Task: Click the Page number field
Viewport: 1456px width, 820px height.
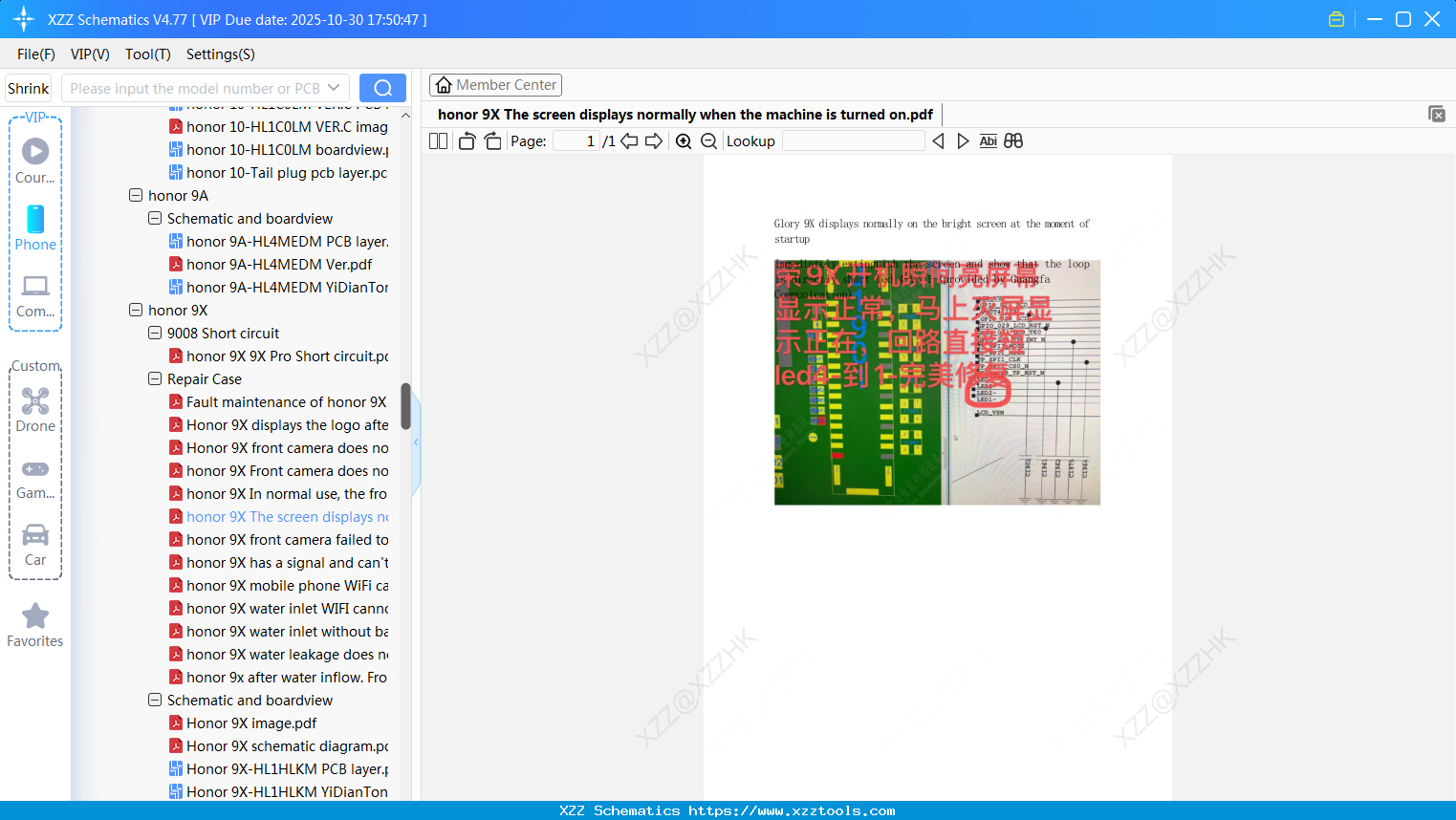Action: click(576, 140)
